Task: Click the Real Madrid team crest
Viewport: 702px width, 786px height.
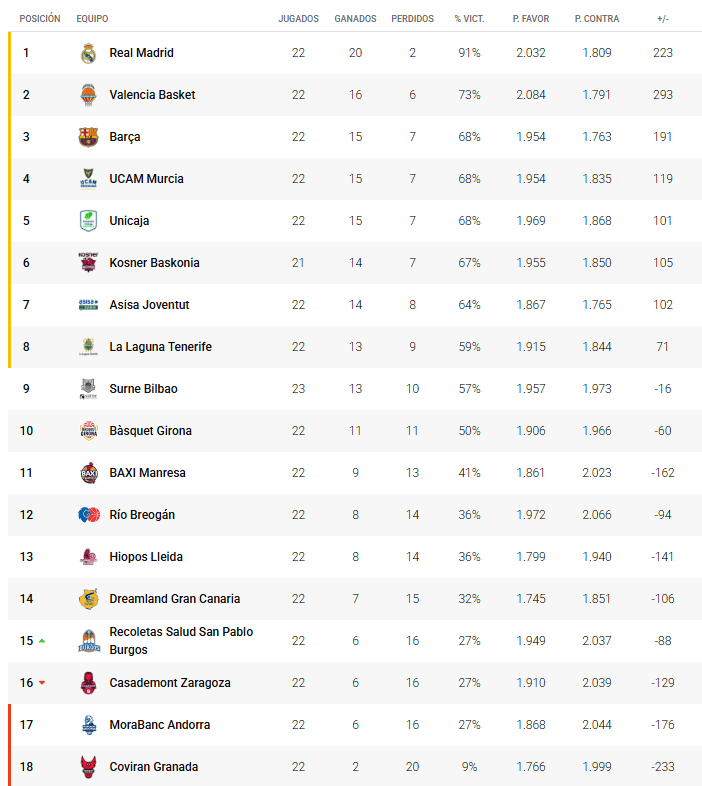Action: tap(88, 53)
